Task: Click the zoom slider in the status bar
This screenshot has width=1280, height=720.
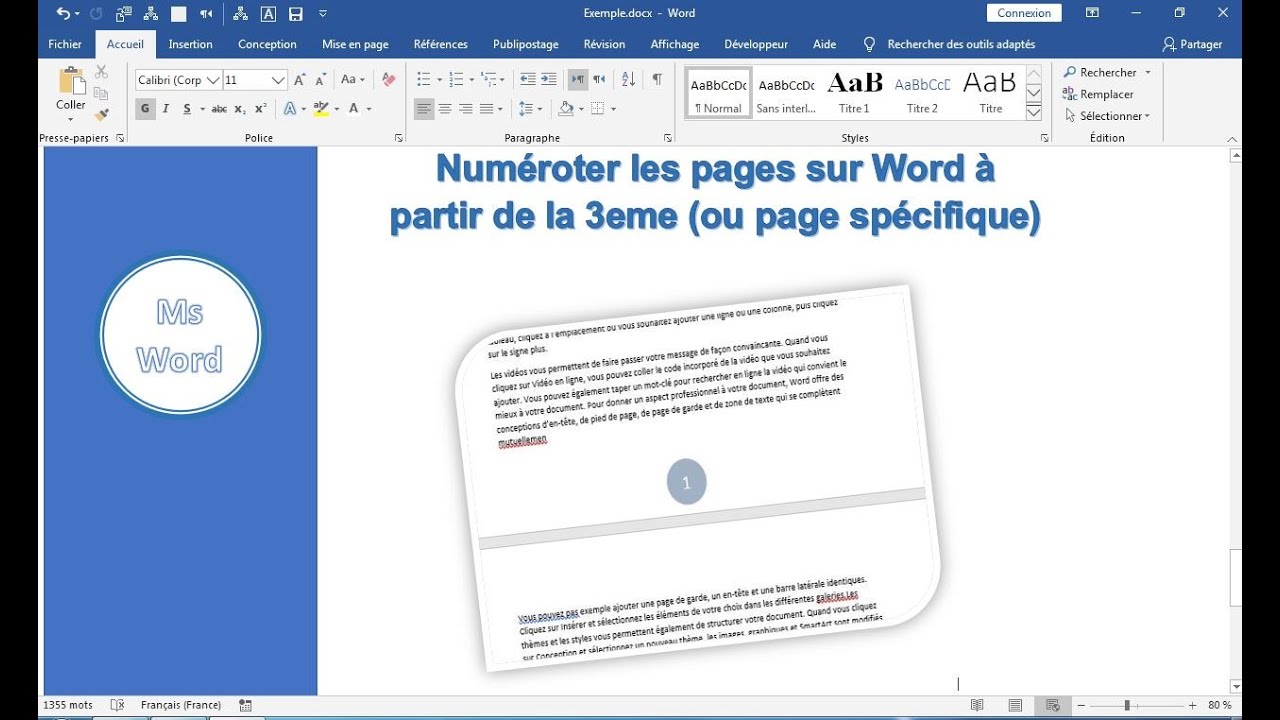Action: (1127, 706)
